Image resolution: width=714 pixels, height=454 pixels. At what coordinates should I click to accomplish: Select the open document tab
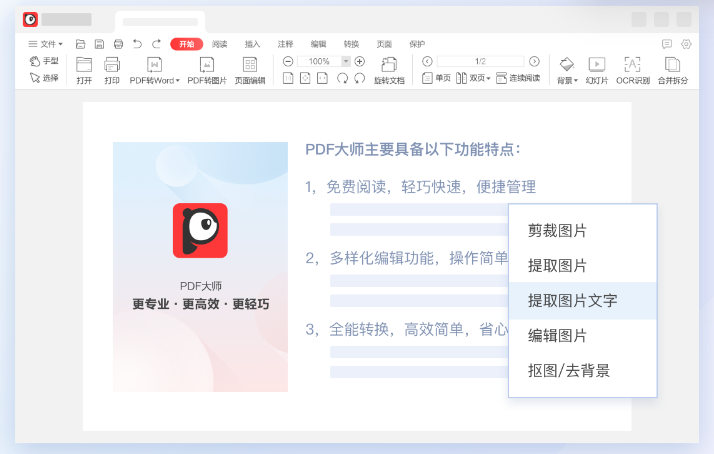pyautogui.click(x=160, y=22)
